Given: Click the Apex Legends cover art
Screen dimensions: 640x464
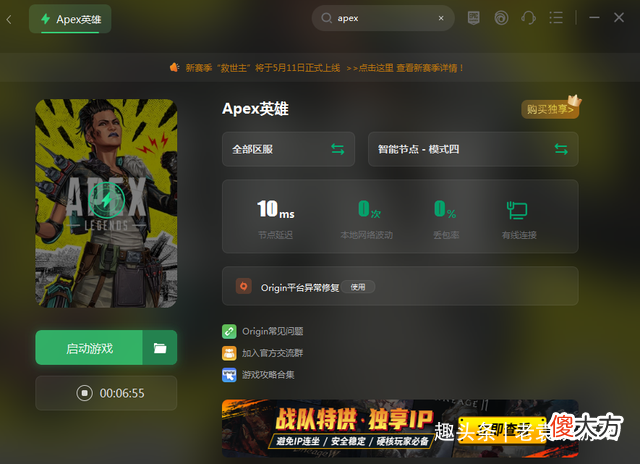Looking at the screenshot, I should click(106, 203).
